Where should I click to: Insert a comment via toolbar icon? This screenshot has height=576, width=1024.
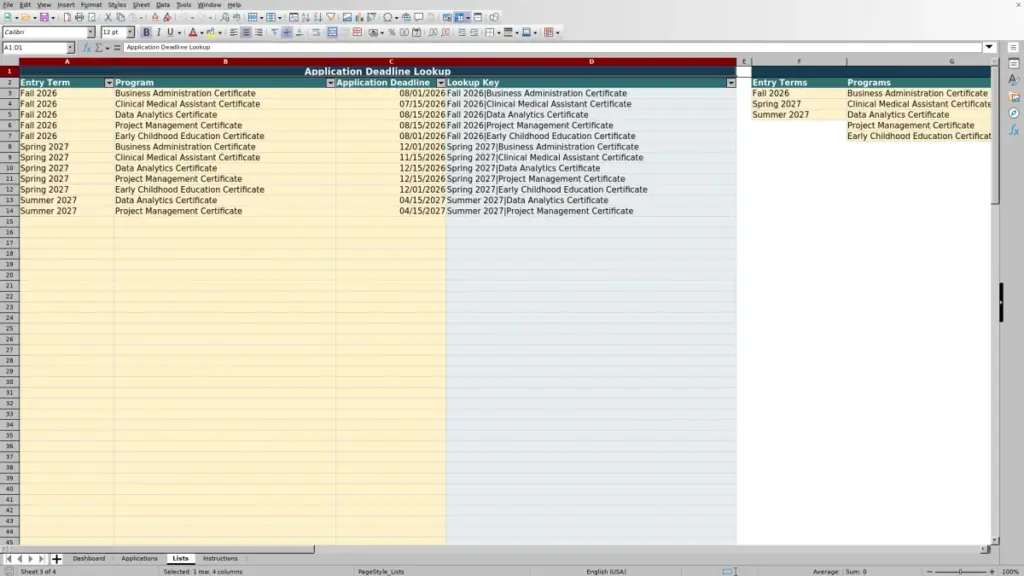coord(419,17)
